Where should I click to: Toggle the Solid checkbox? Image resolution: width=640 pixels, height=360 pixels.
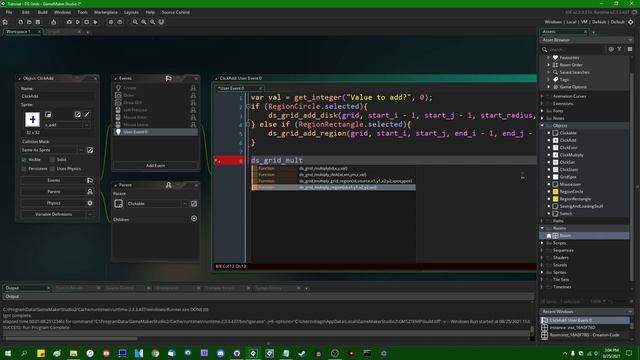tap(52, 160)
